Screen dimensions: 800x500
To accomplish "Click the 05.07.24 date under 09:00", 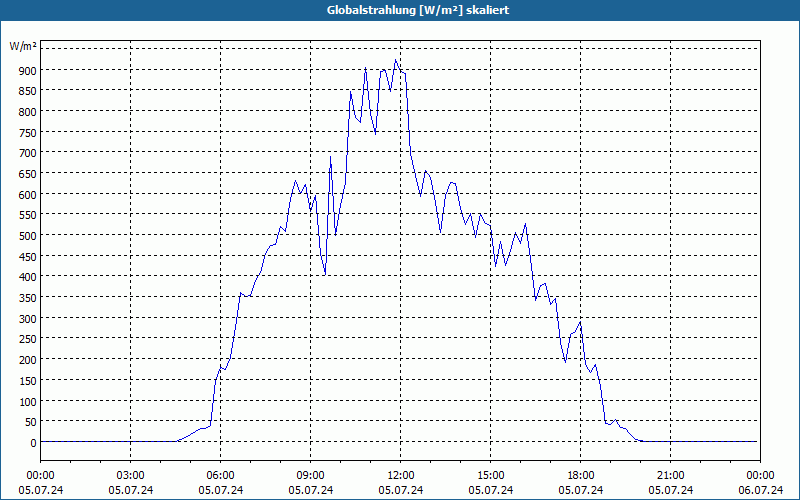I will pyautogui.click(x=310, y=490).
